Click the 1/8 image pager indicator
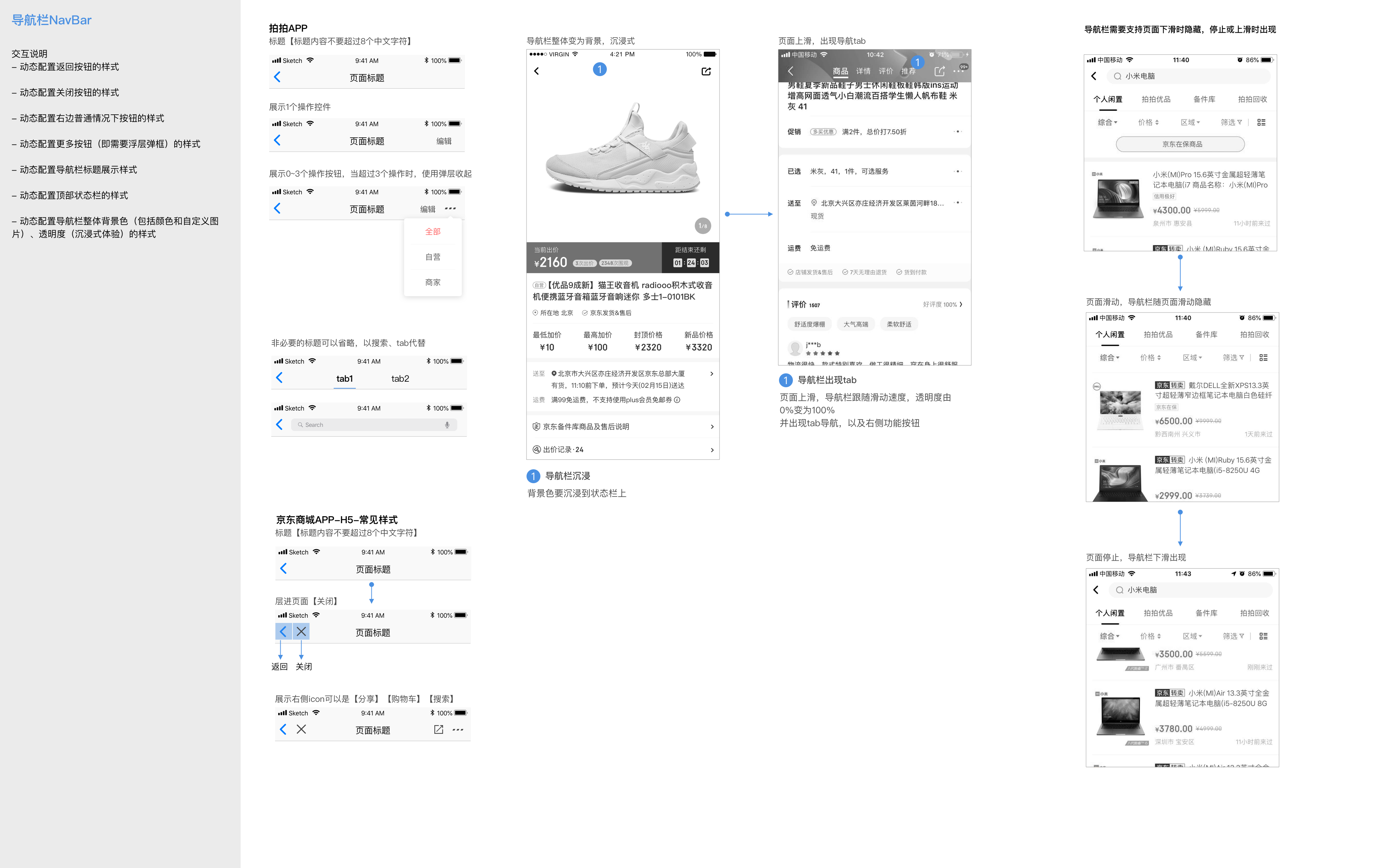Image resolution: width=1390 pixels, height=868 pixels. coord(703,226)
